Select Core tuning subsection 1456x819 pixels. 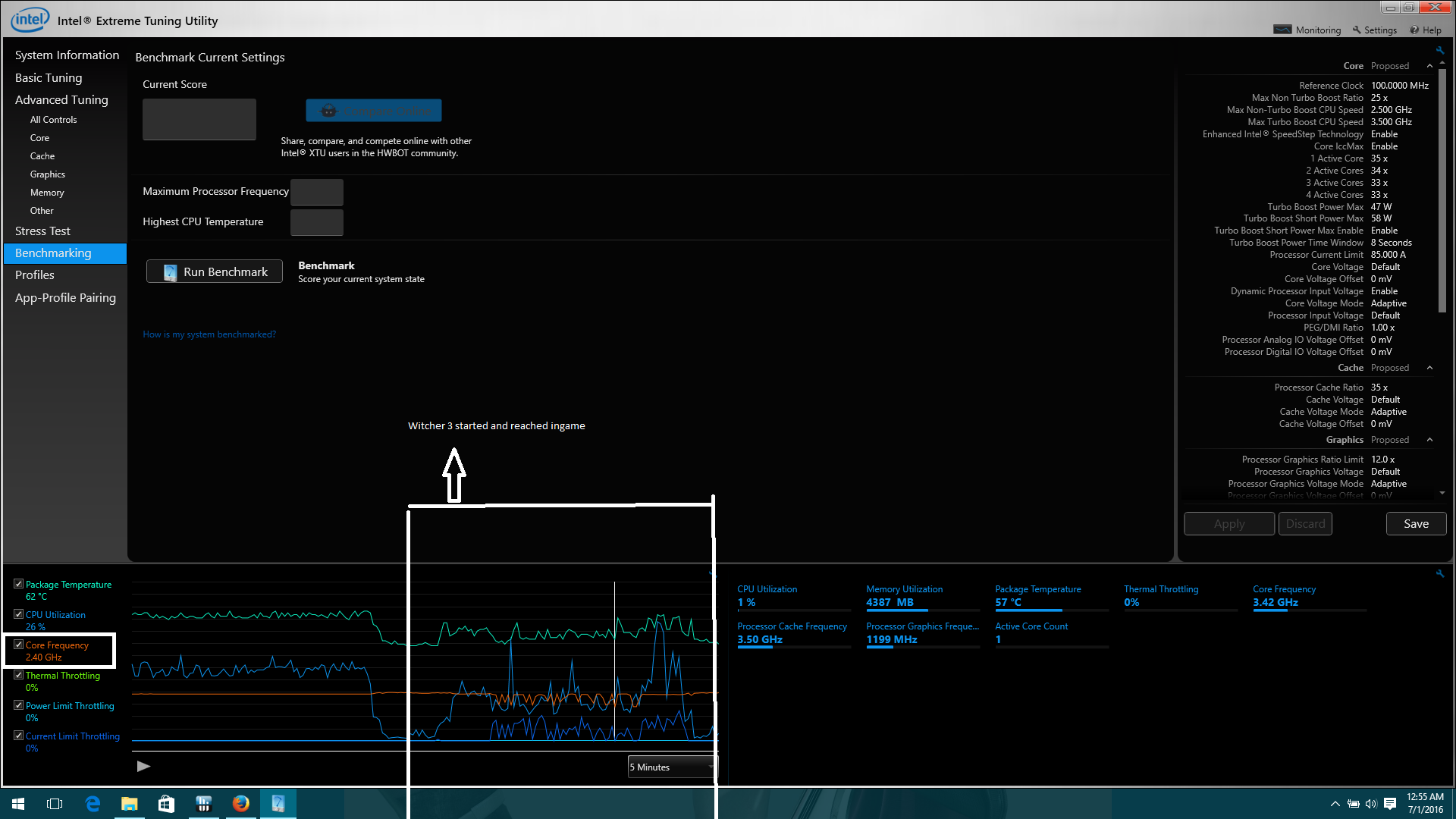(x=39, y=138)
